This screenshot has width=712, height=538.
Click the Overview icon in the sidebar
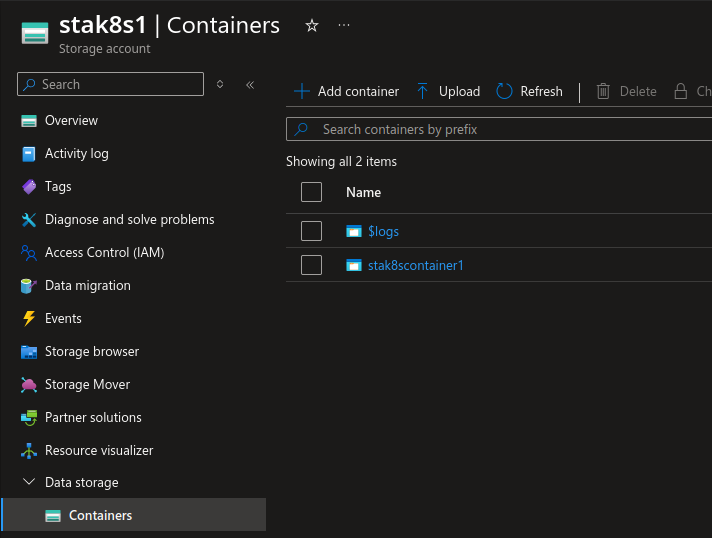29,121
